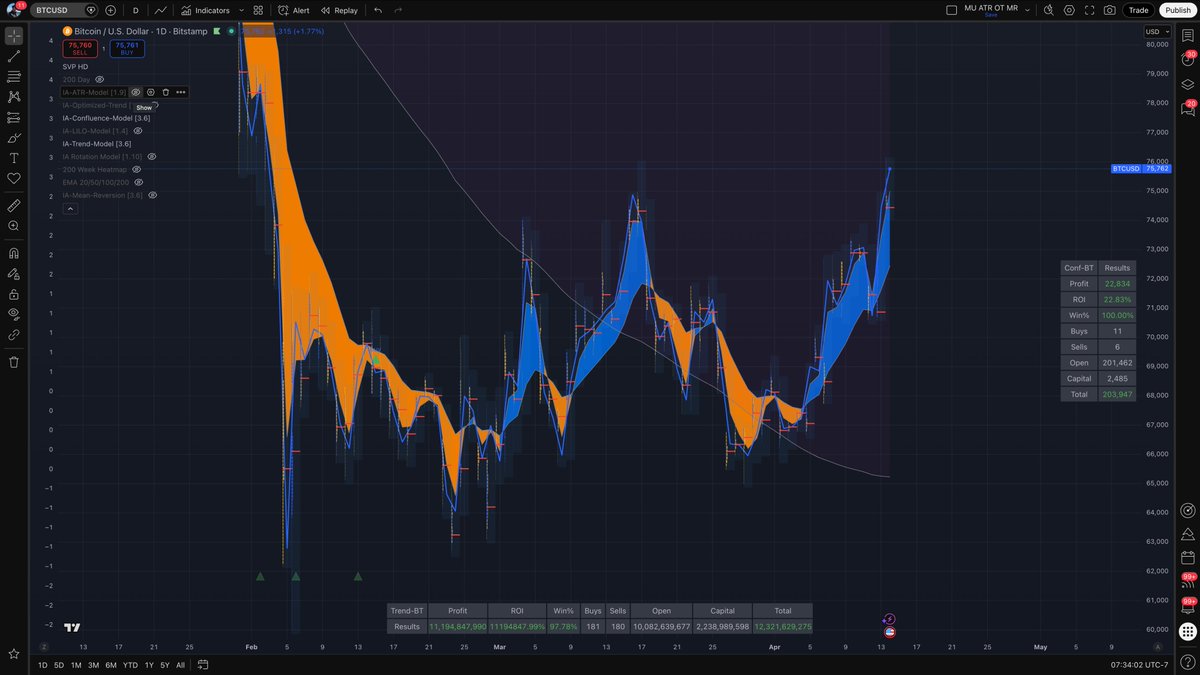Open the MU ATR OT MR layout name
The image size is (1200, 675).
click(990, 8)
